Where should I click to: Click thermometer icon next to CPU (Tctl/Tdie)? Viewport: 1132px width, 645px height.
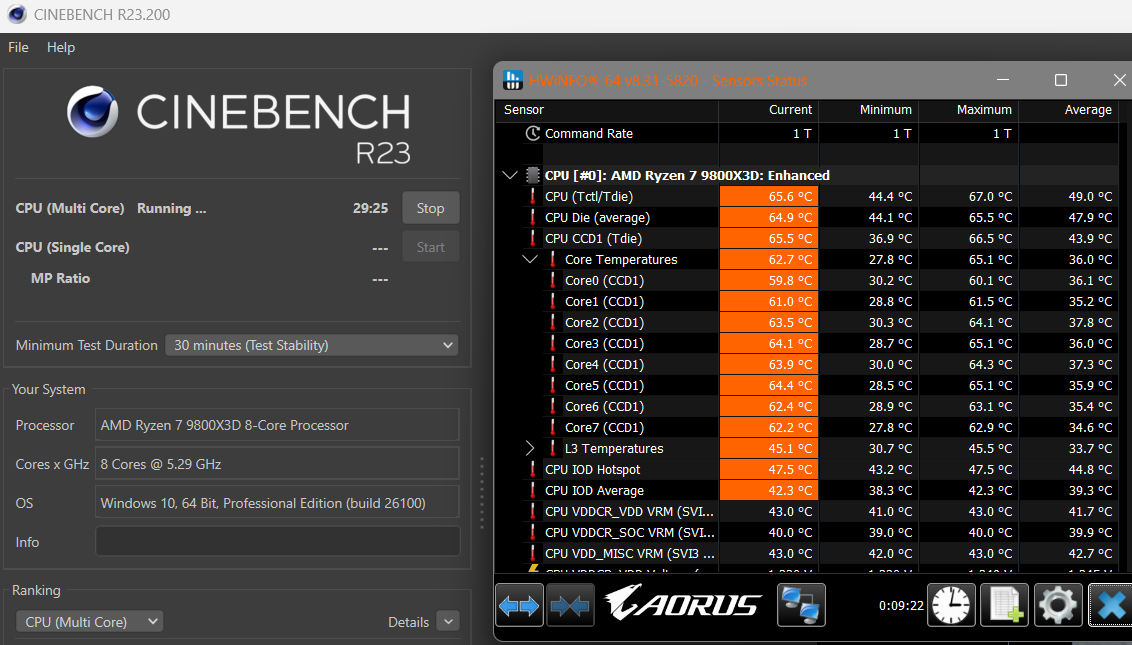coord(533,196)
